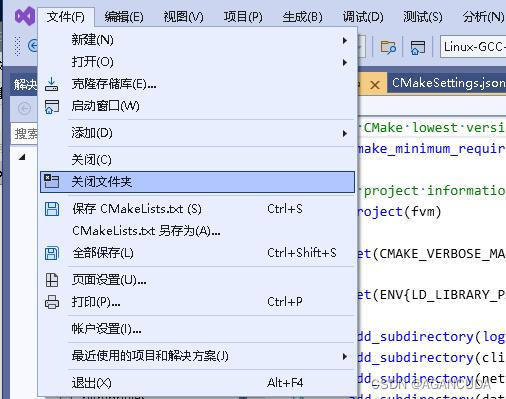
Task: Click the 打开(O) submenu arrow
Action: 345,62
